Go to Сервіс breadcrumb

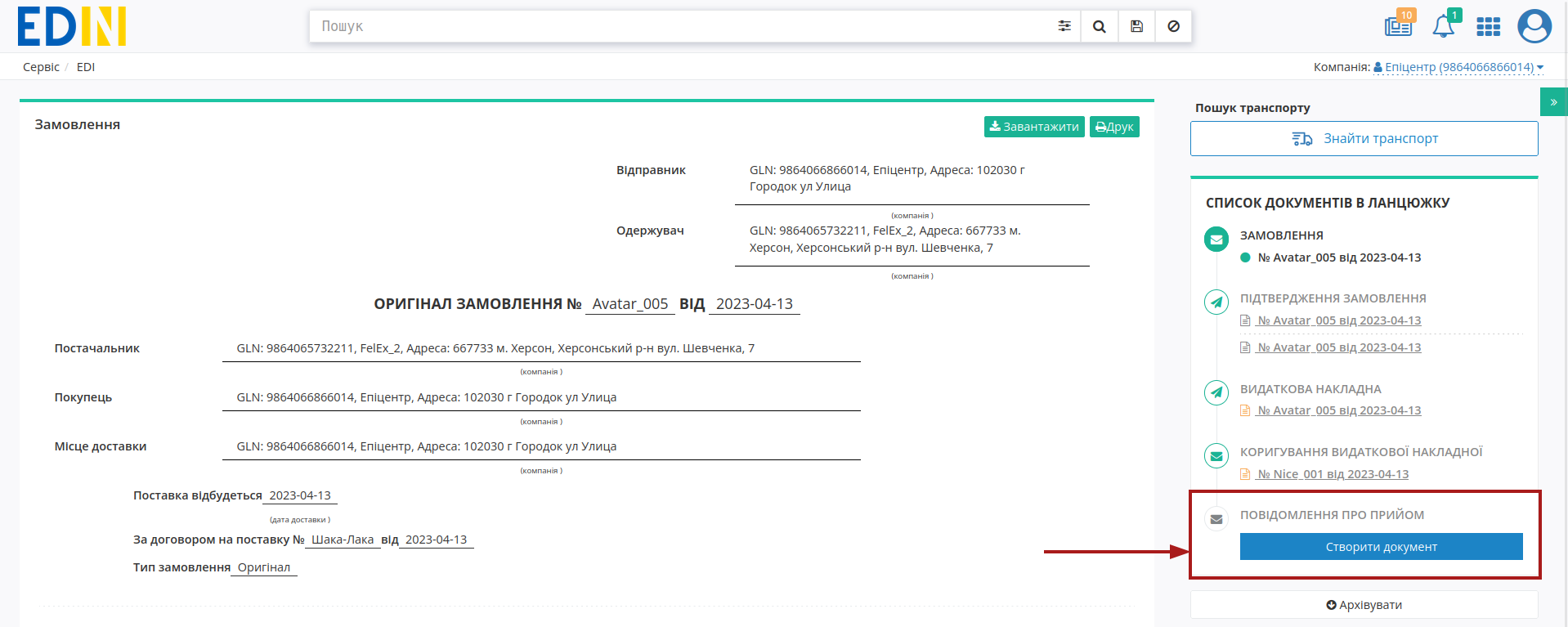41,67
